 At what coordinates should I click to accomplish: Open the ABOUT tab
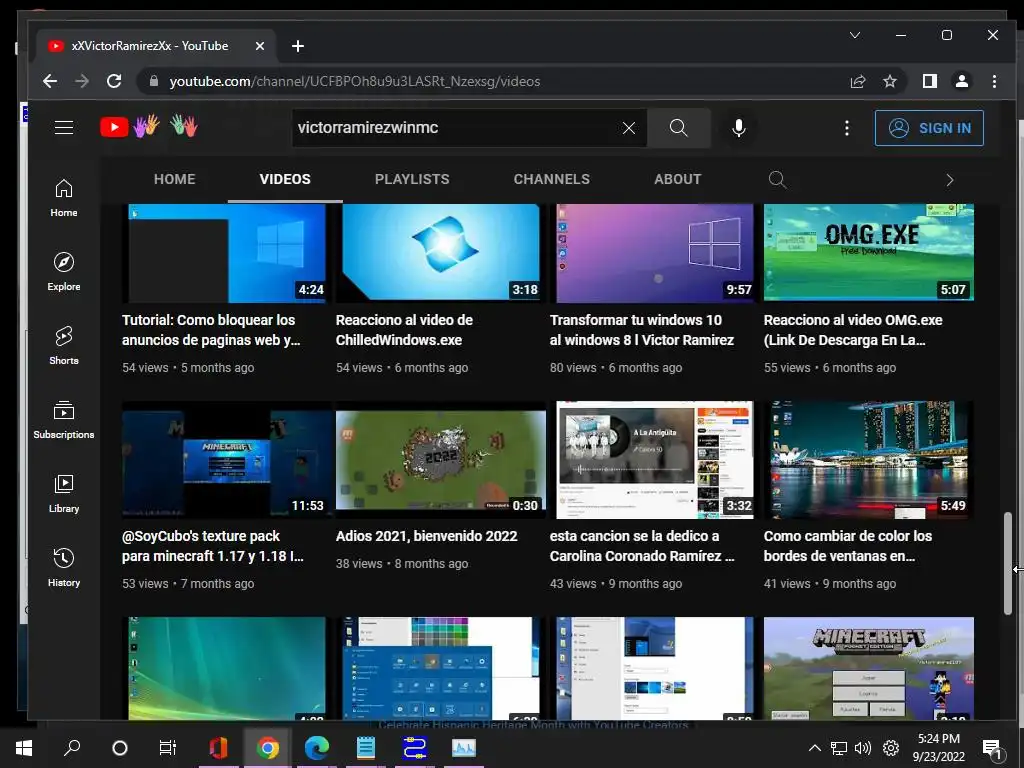click(x=678, y=179)
